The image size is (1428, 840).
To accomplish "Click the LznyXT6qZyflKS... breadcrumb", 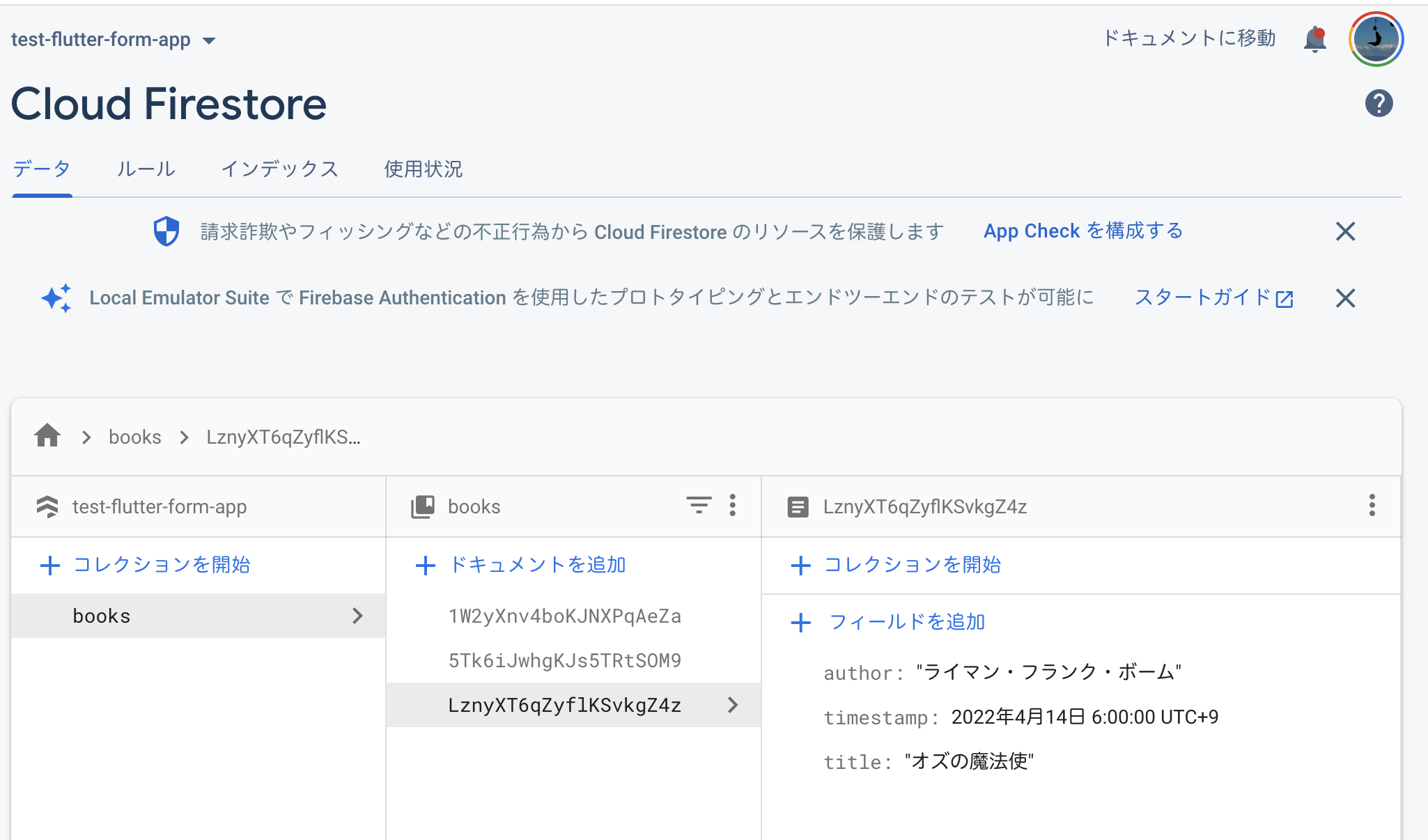I will click(x=284, y=437).
